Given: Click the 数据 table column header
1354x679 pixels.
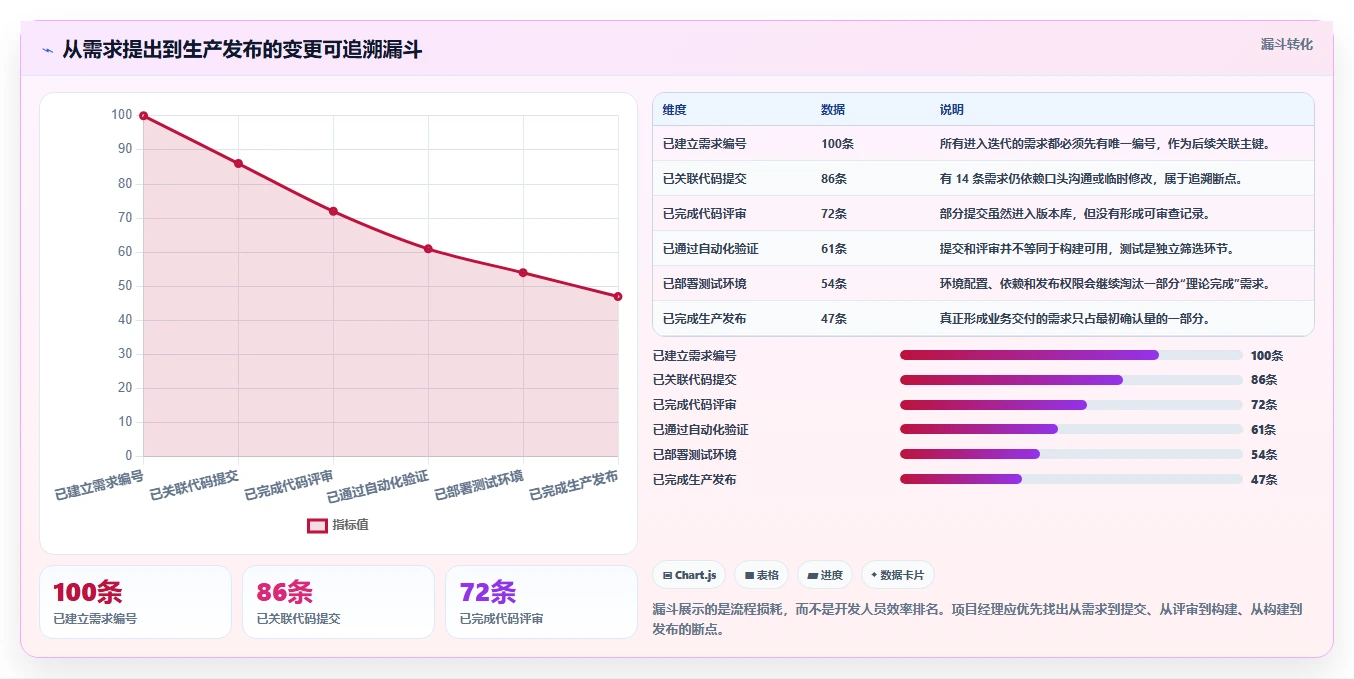Looking at the screenshot, I should pos(833,110).
